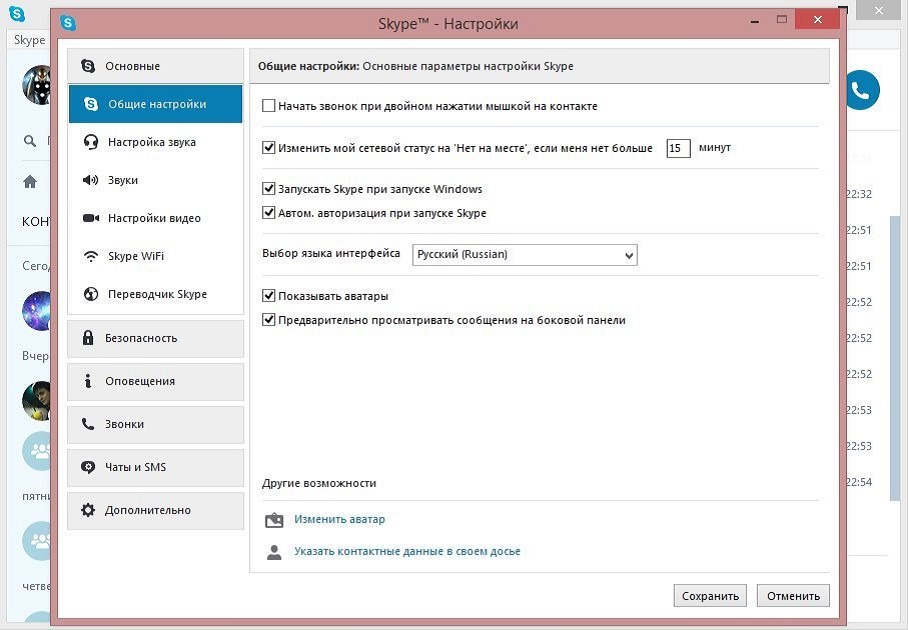Click the away-status minutes input field
This screenshot has height=630, width=908.
click(x=678, y=148)
